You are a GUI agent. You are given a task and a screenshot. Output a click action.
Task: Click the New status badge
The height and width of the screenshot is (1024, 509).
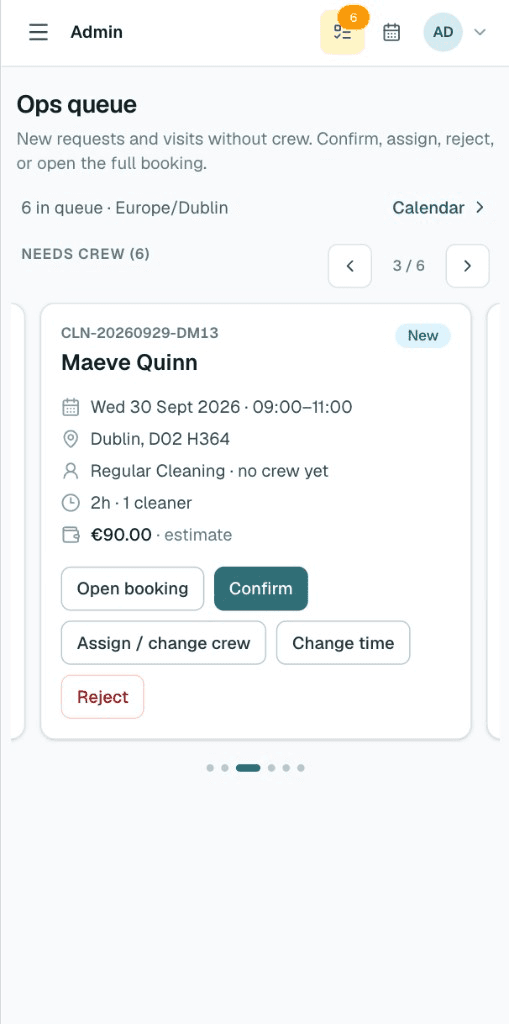click(423, 336)
